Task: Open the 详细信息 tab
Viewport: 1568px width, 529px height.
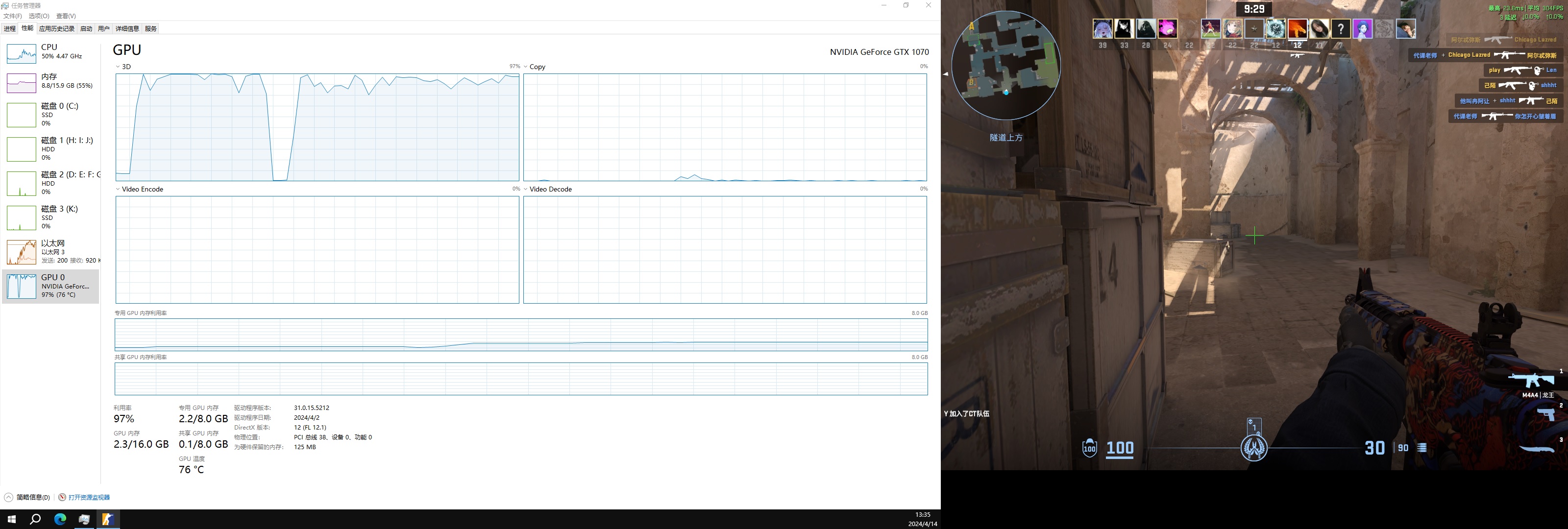Action: click(127, 28)
